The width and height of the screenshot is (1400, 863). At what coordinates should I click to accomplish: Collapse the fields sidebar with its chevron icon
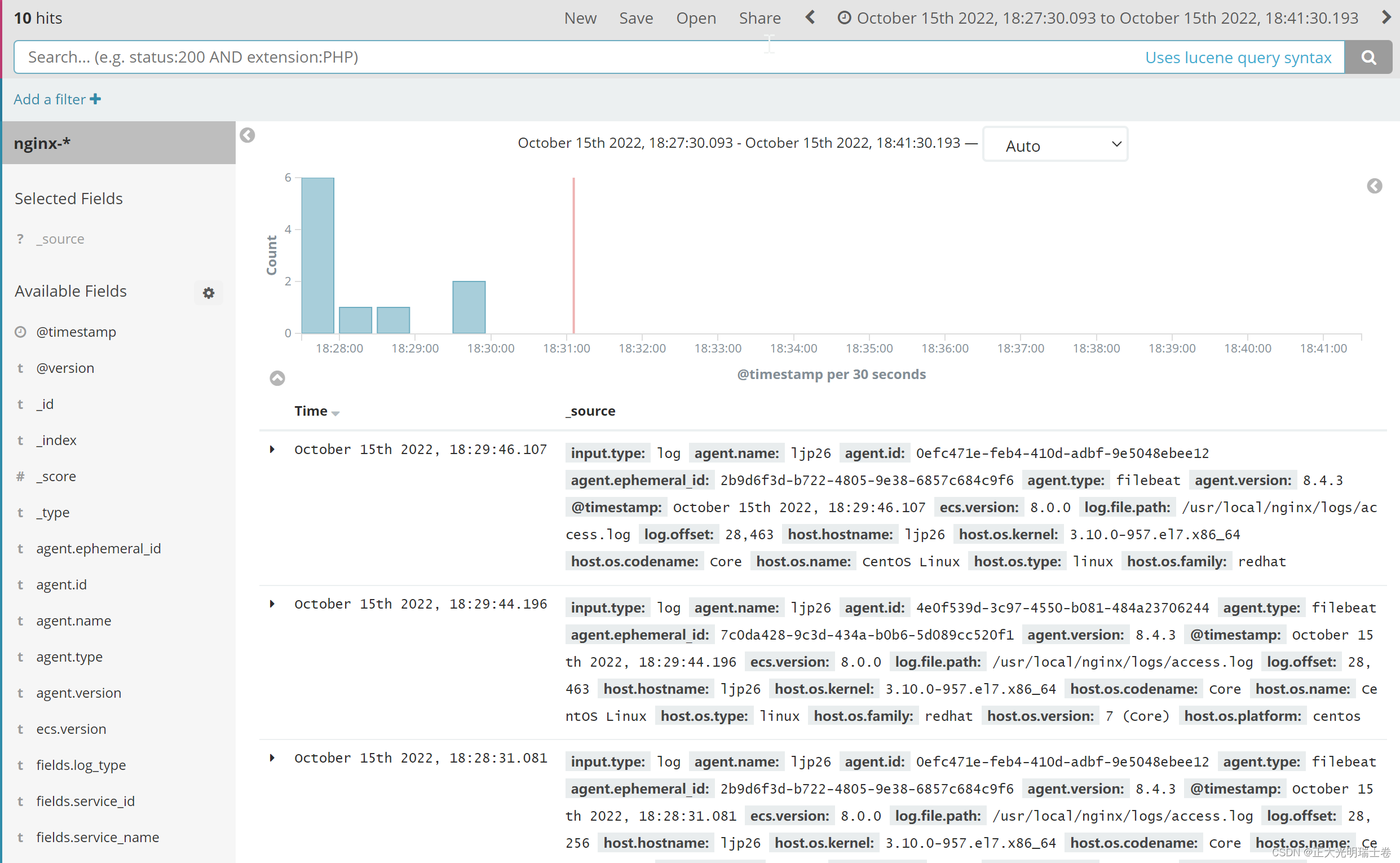[x=247, y=135]
